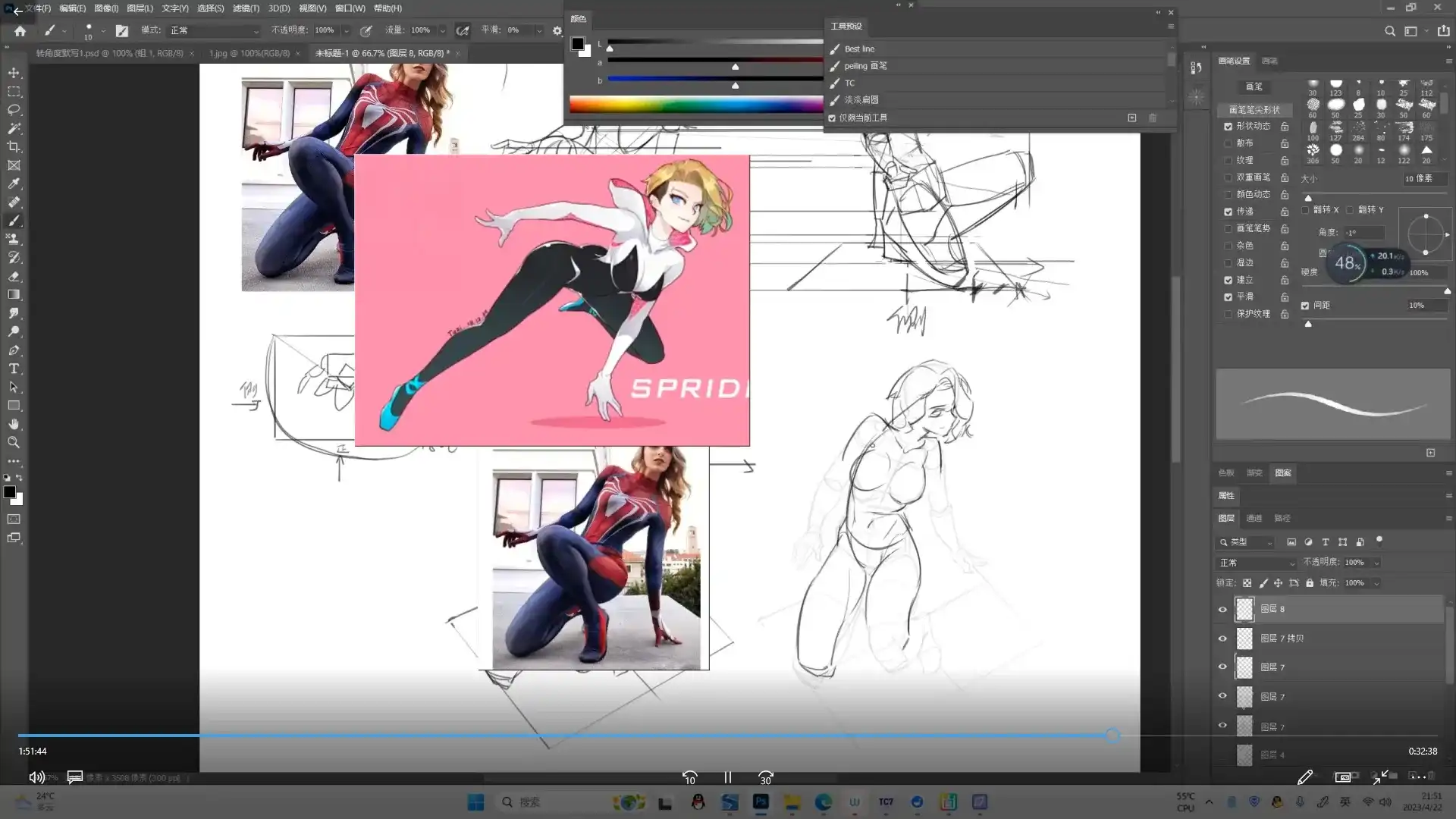This screenshot has width=1456, height=819.
Task: Pause the video playback
Action: (x=728, y=777)
